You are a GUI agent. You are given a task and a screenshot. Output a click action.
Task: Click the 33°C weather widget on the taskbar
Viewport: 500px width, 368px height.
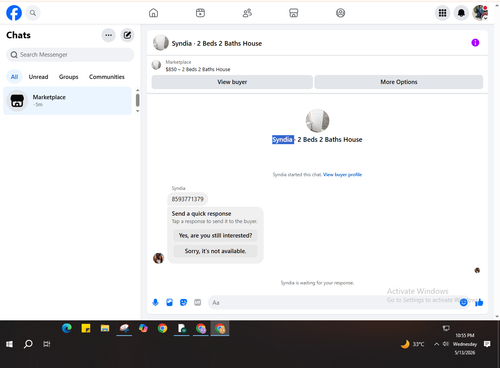412,344
